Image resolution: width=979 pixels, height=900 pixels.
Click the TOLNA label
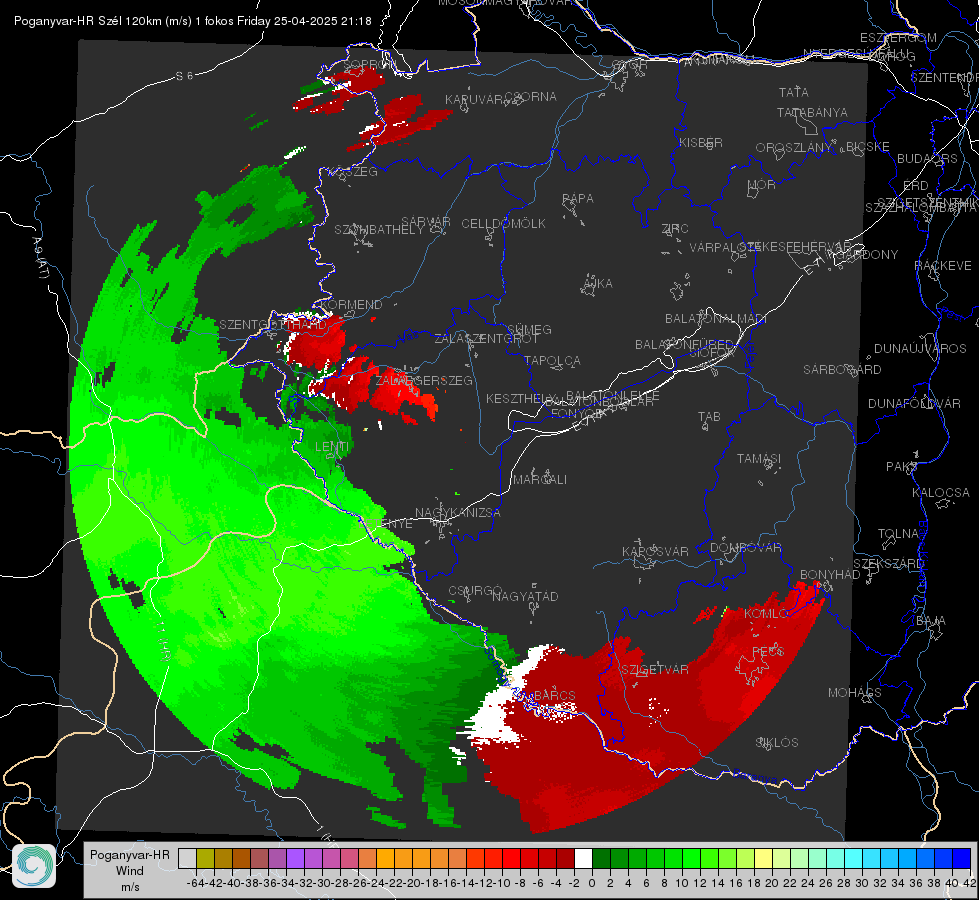[898, 534]
